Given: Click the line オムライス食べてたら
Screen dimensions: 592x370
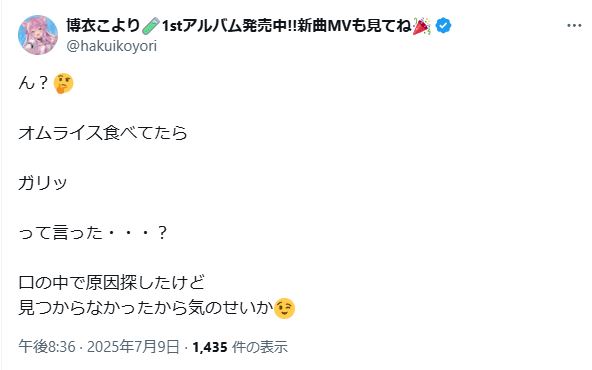Looking at the screenshot, I should coord(103,133).
